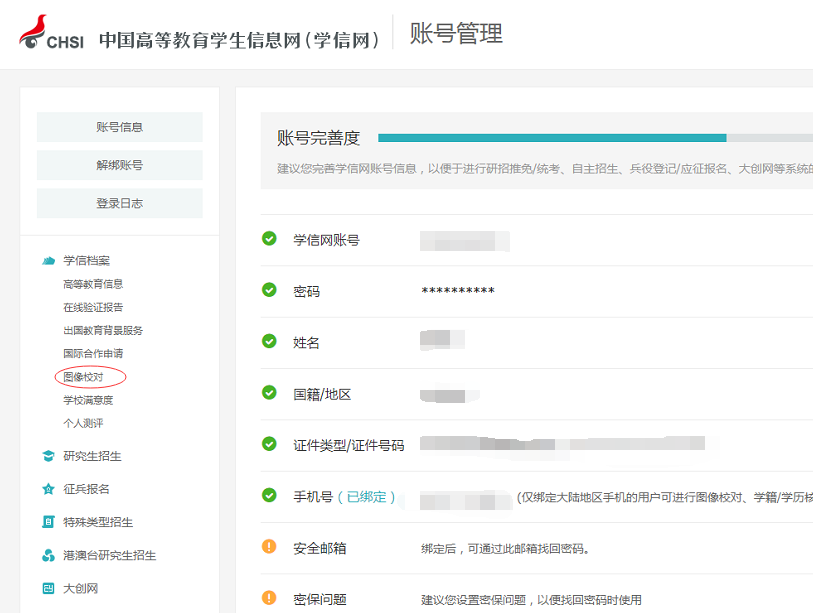
Task: Click the 账号完善度 progress bar
Action: tap(595, 138)
